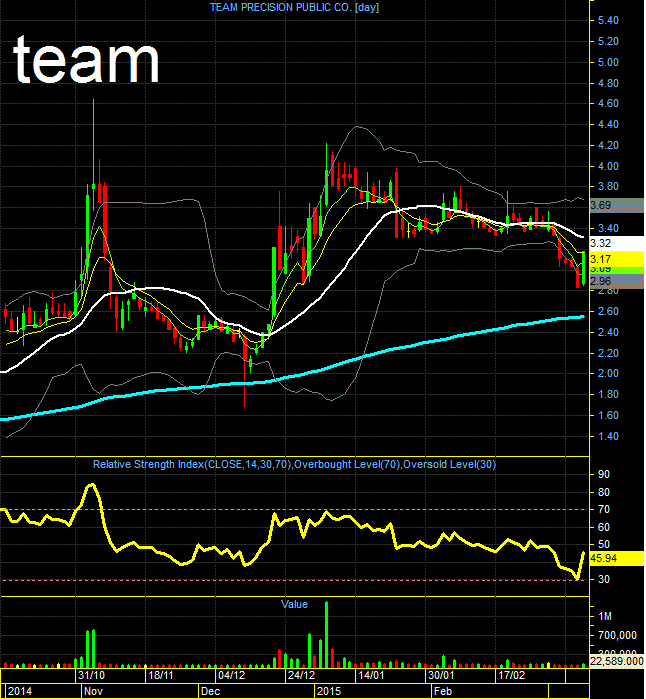Click the 4.80 price level label
The width and height of the screenshot is (646, 699).
[x=608, y=83]
